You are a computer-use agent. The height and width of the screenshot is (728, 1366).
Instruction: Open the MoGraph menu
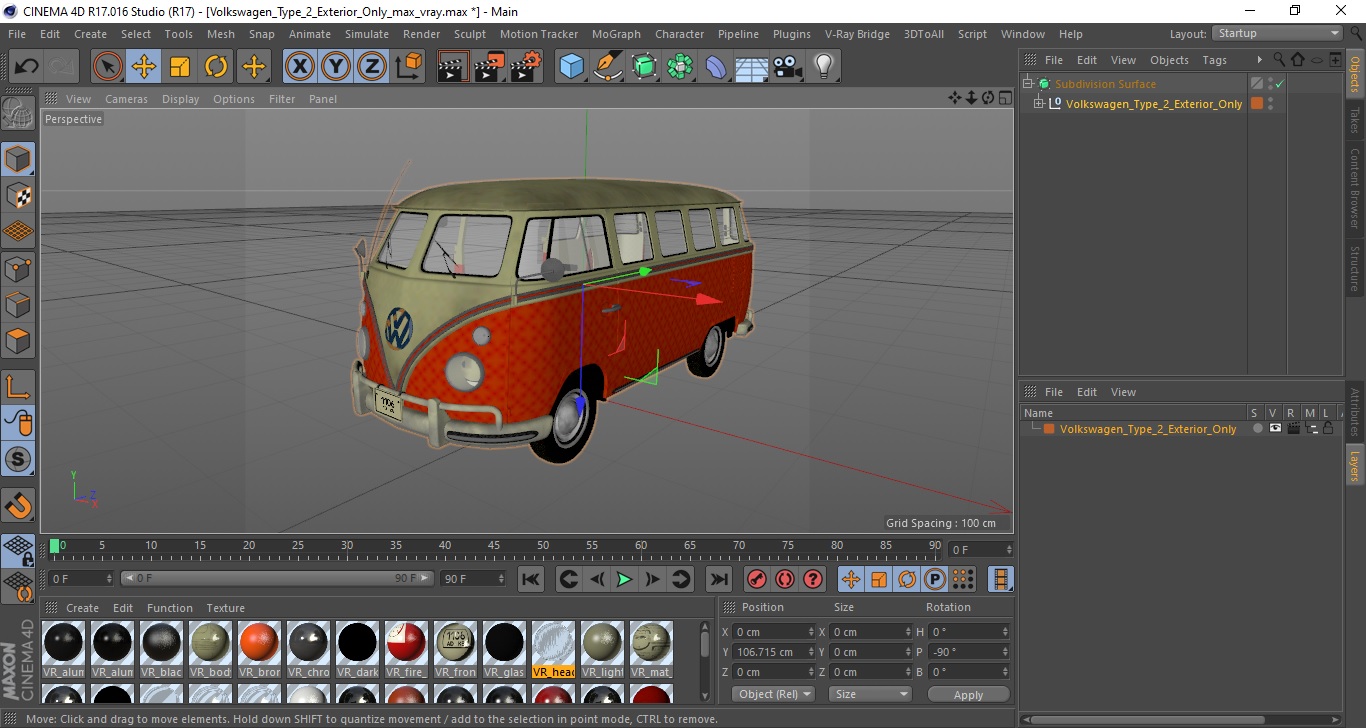(616, 34)
